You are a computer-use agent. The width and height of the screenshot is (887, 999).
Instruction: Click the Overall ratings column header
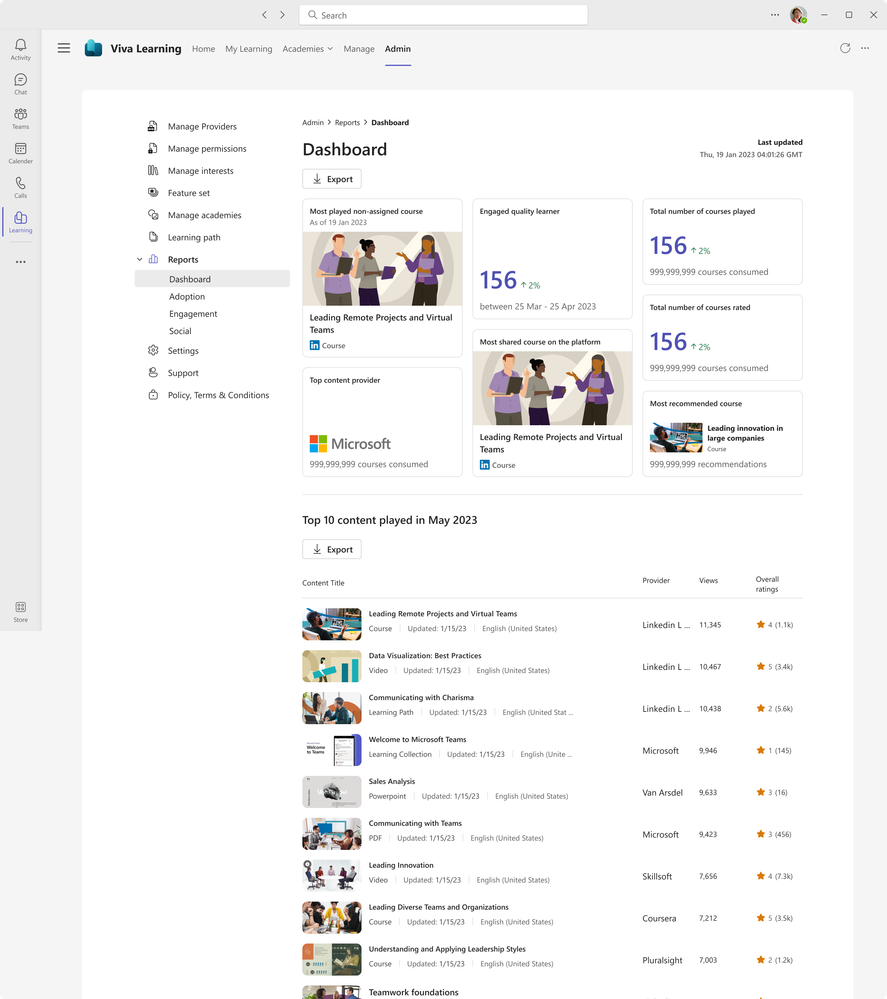point(767,584)
